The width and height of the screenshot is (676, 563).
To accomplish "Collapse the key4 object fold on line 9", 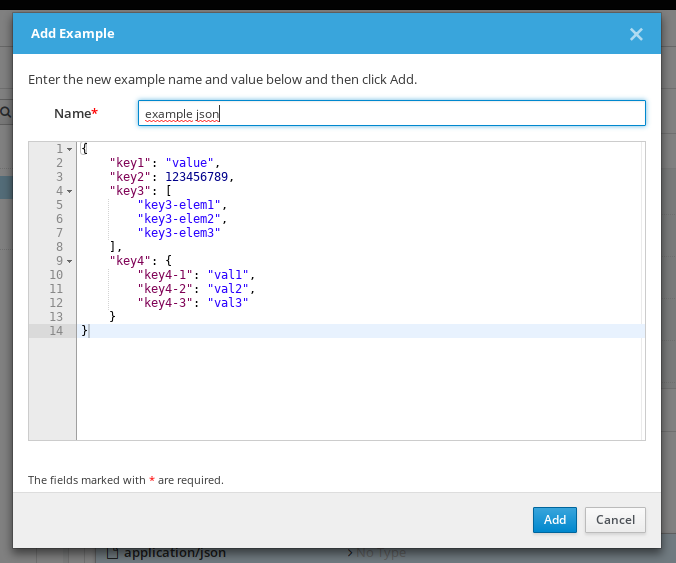I will pos(69,261).
